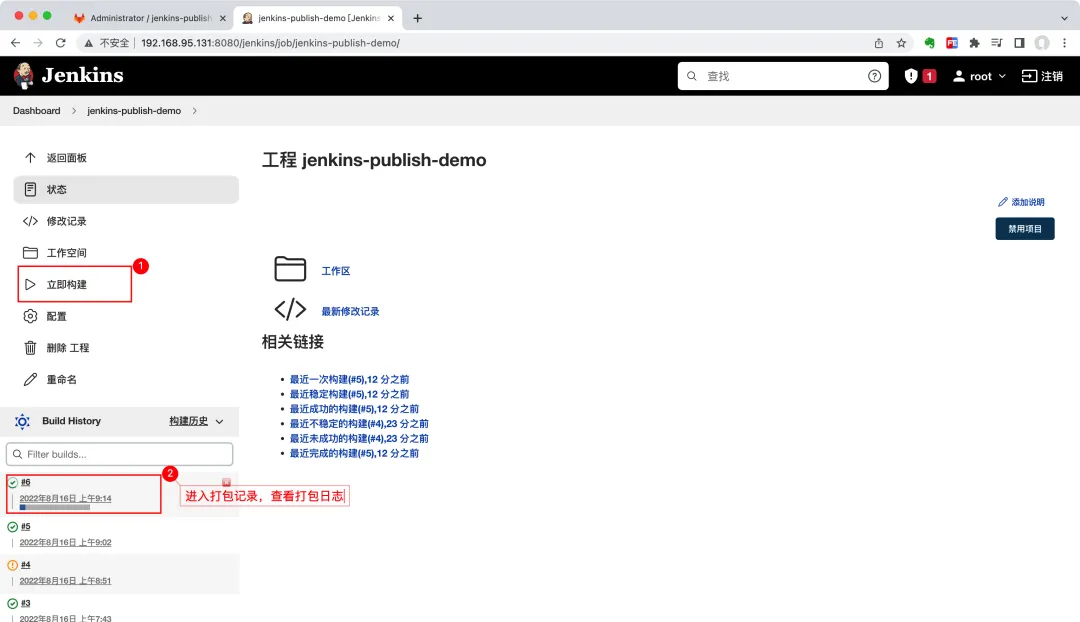Open 上午8:51 build timestamp
The image size is (1080, 622).
coord(65,581)
